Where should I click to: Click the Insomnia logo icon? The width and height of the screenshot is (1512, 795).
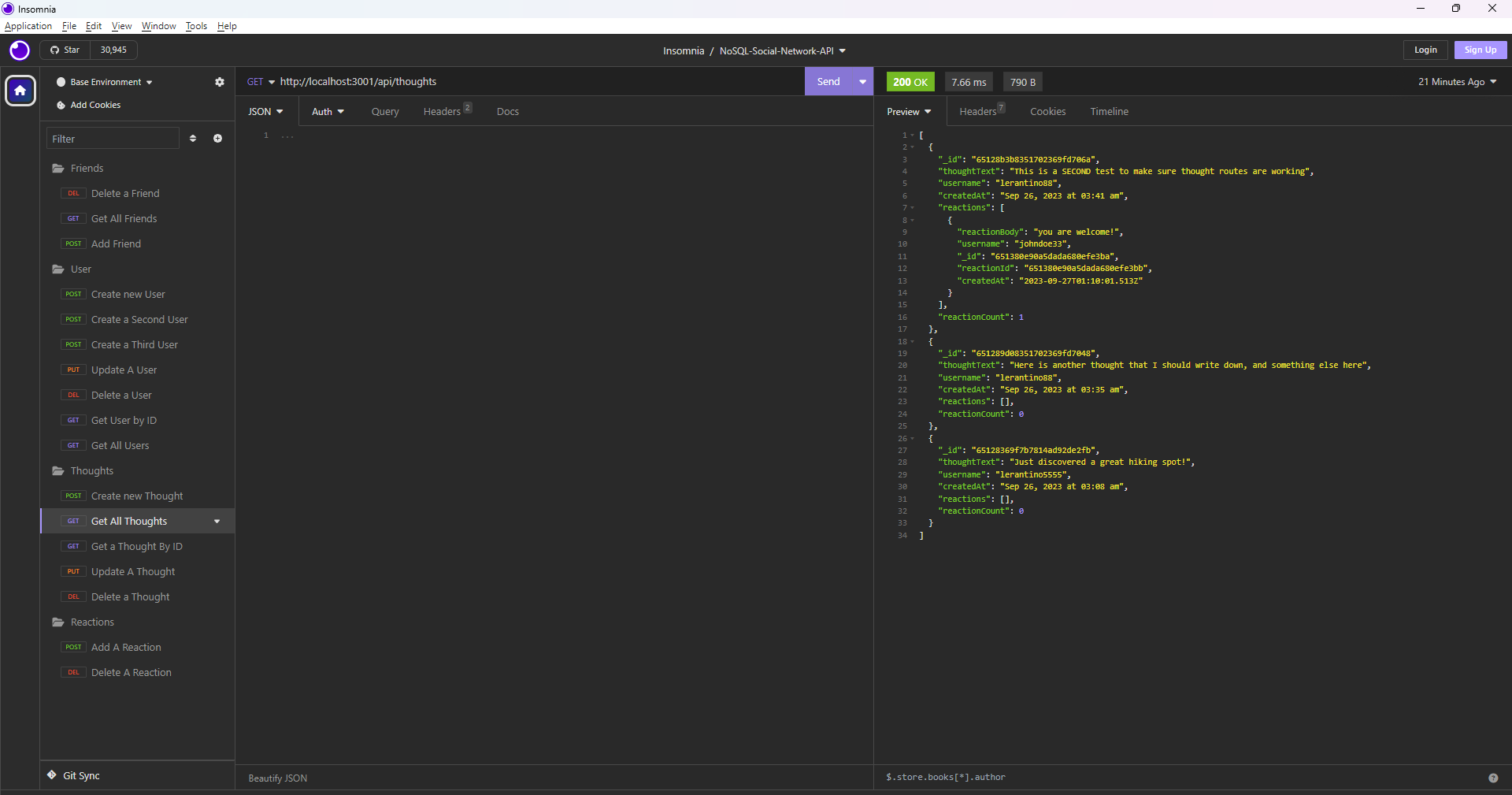20,50
